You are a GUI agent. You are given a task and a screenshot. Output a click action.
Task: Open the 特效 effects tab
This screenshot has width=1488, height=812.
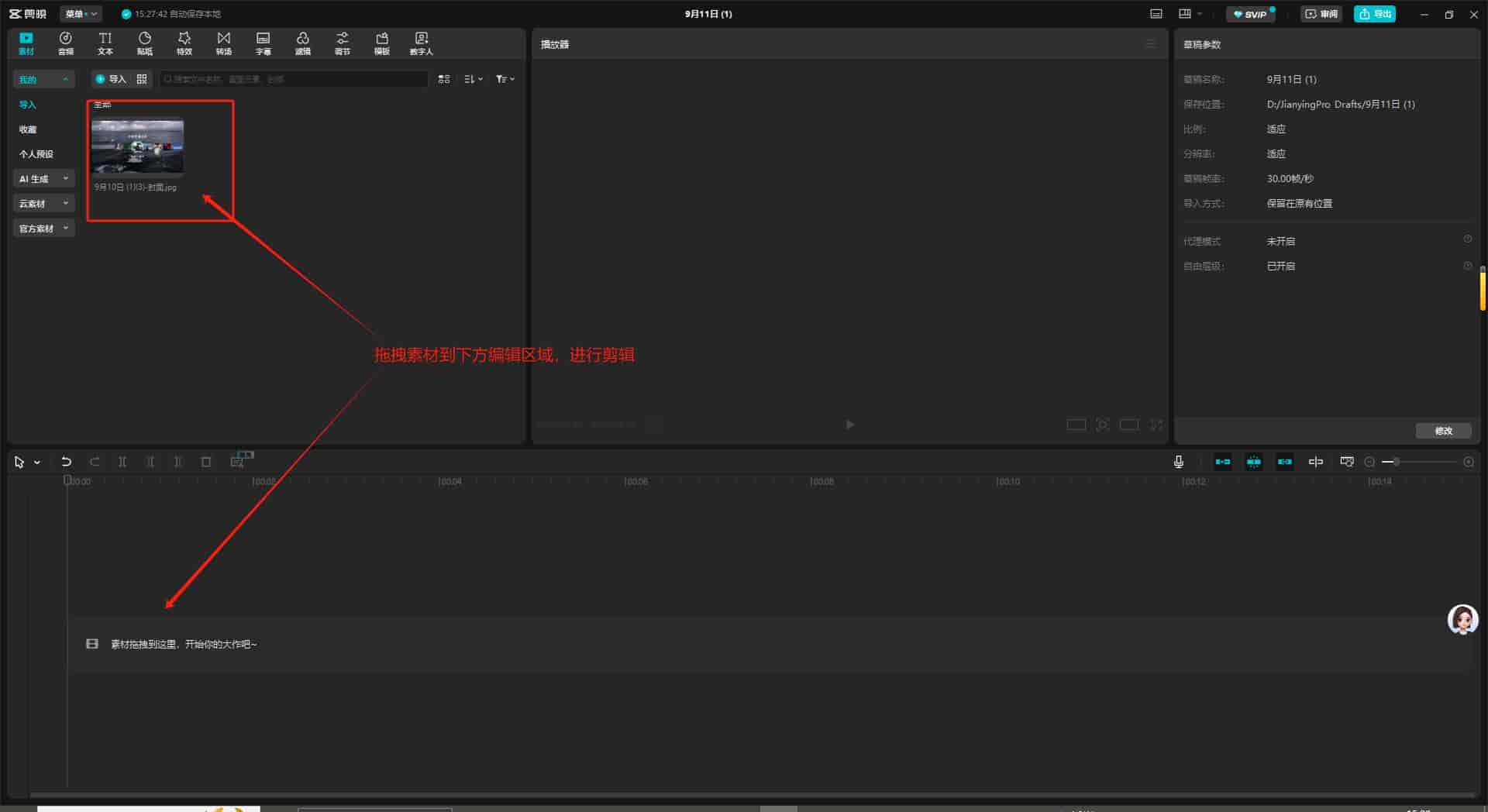coord(184,43)
